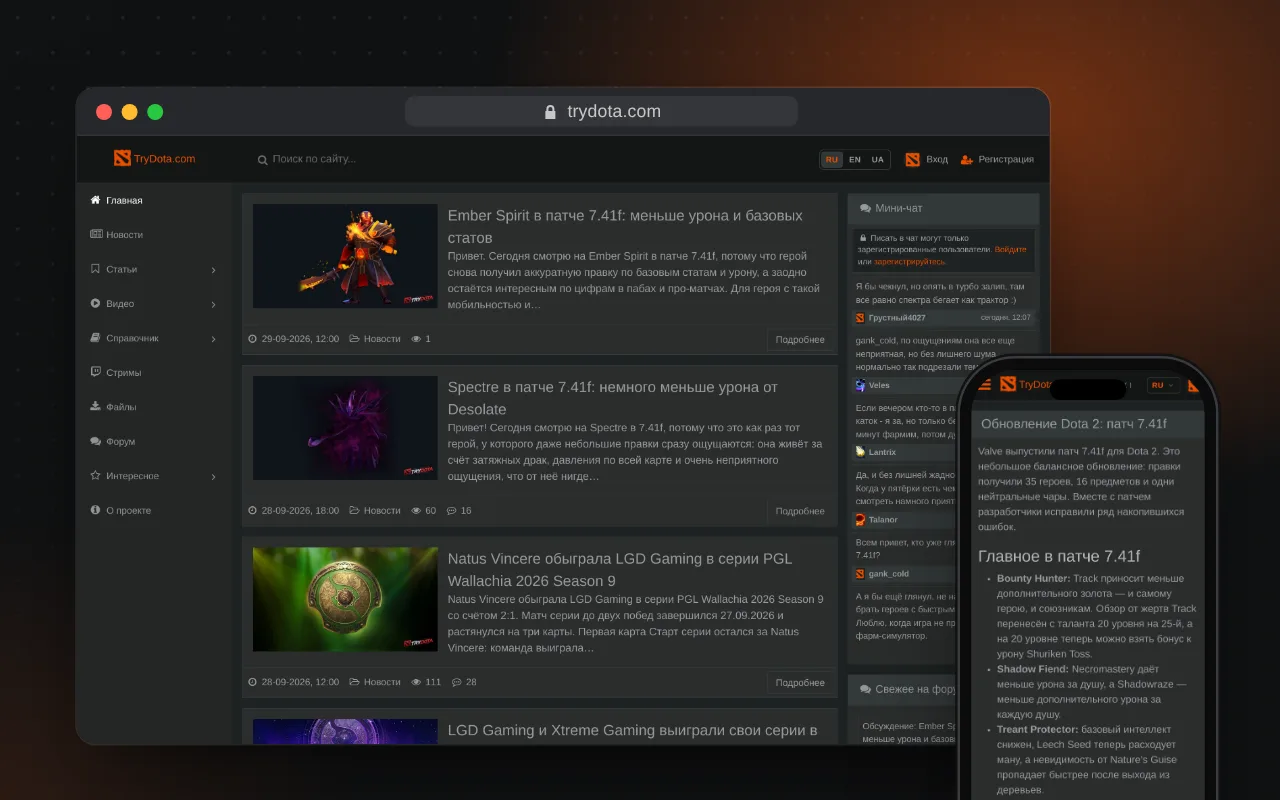This screenshot has width=1280, height=800.
Task: Click the clock icon by 28-09-2026, 12:00
Action: (x=253, y=682)
